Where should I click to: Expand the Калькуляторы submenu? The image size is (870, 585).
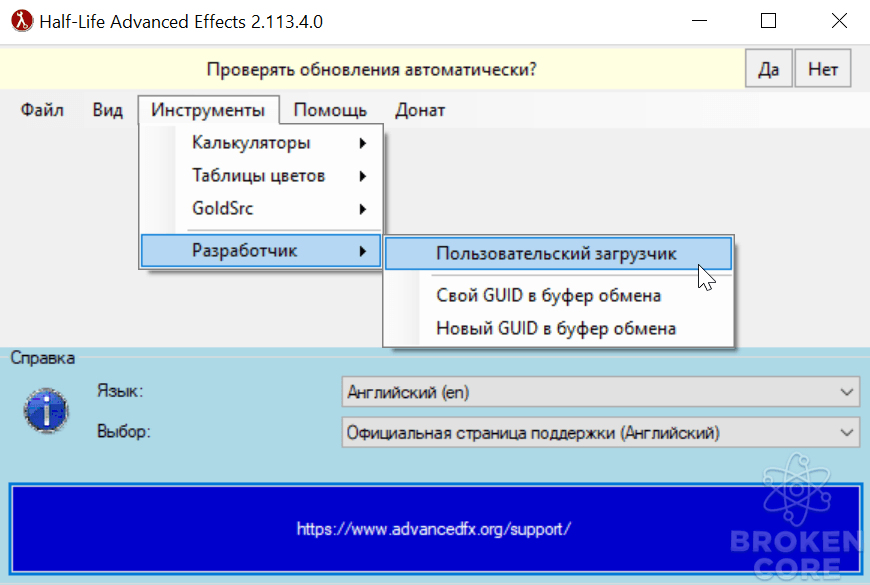(x=261, y=143)
